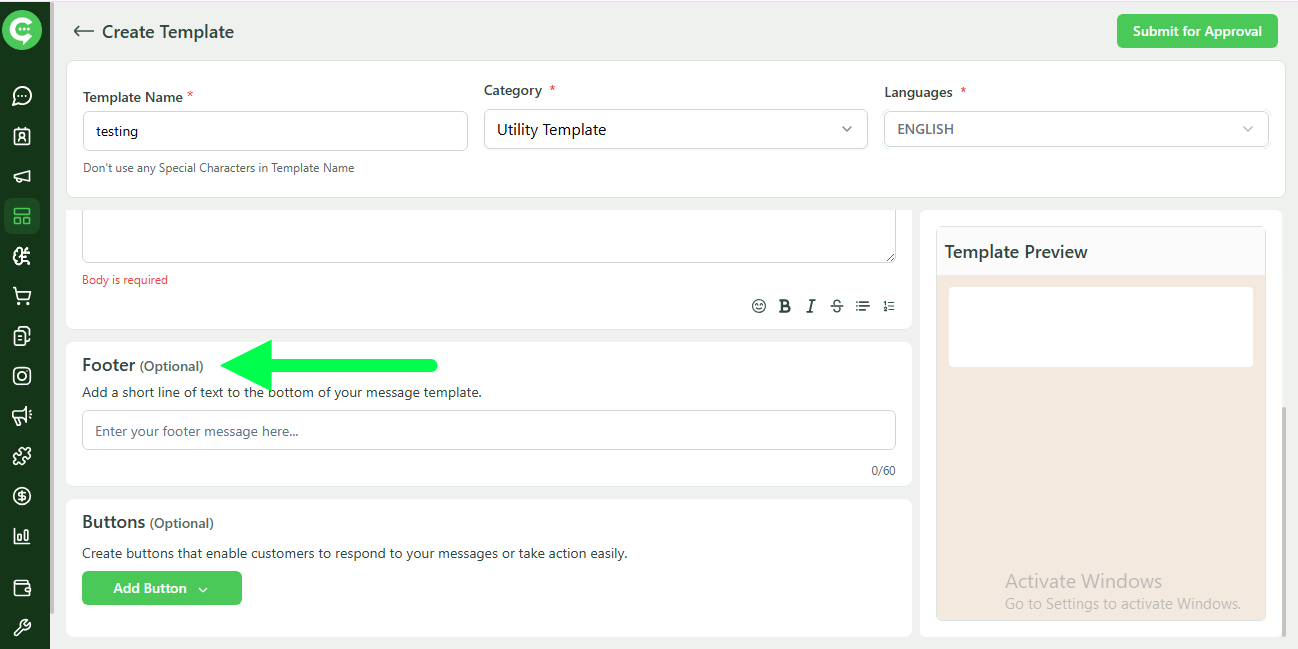1298x649 pixels.
Task: Apply strikethrough formatting
Action: 836,305
